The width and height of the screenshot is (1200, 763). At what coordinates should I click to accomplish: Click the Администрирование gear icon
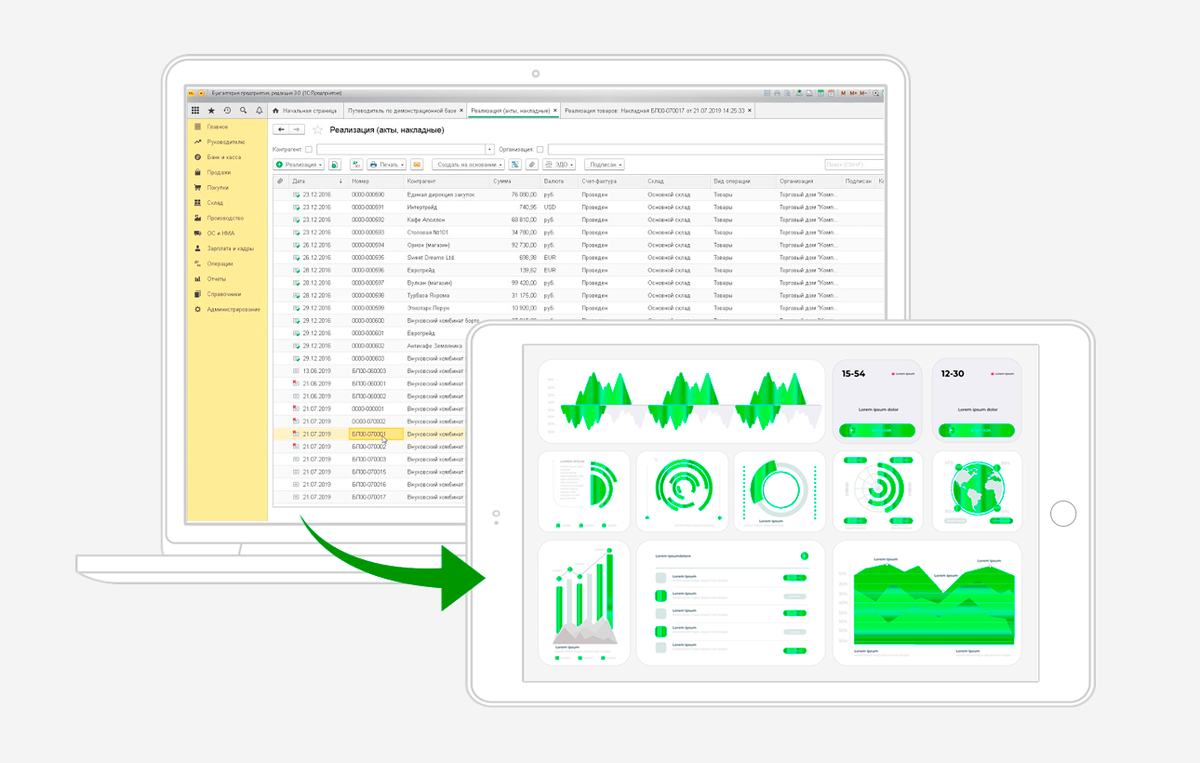[198, 309]
